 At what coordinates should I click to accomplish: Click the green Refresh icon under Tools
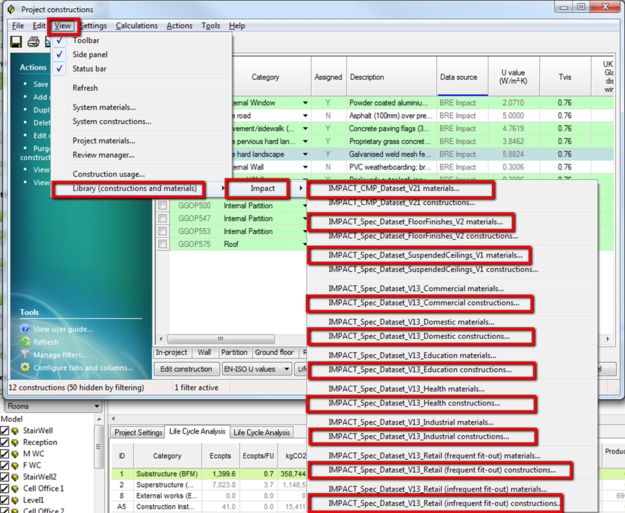[25, 342]
